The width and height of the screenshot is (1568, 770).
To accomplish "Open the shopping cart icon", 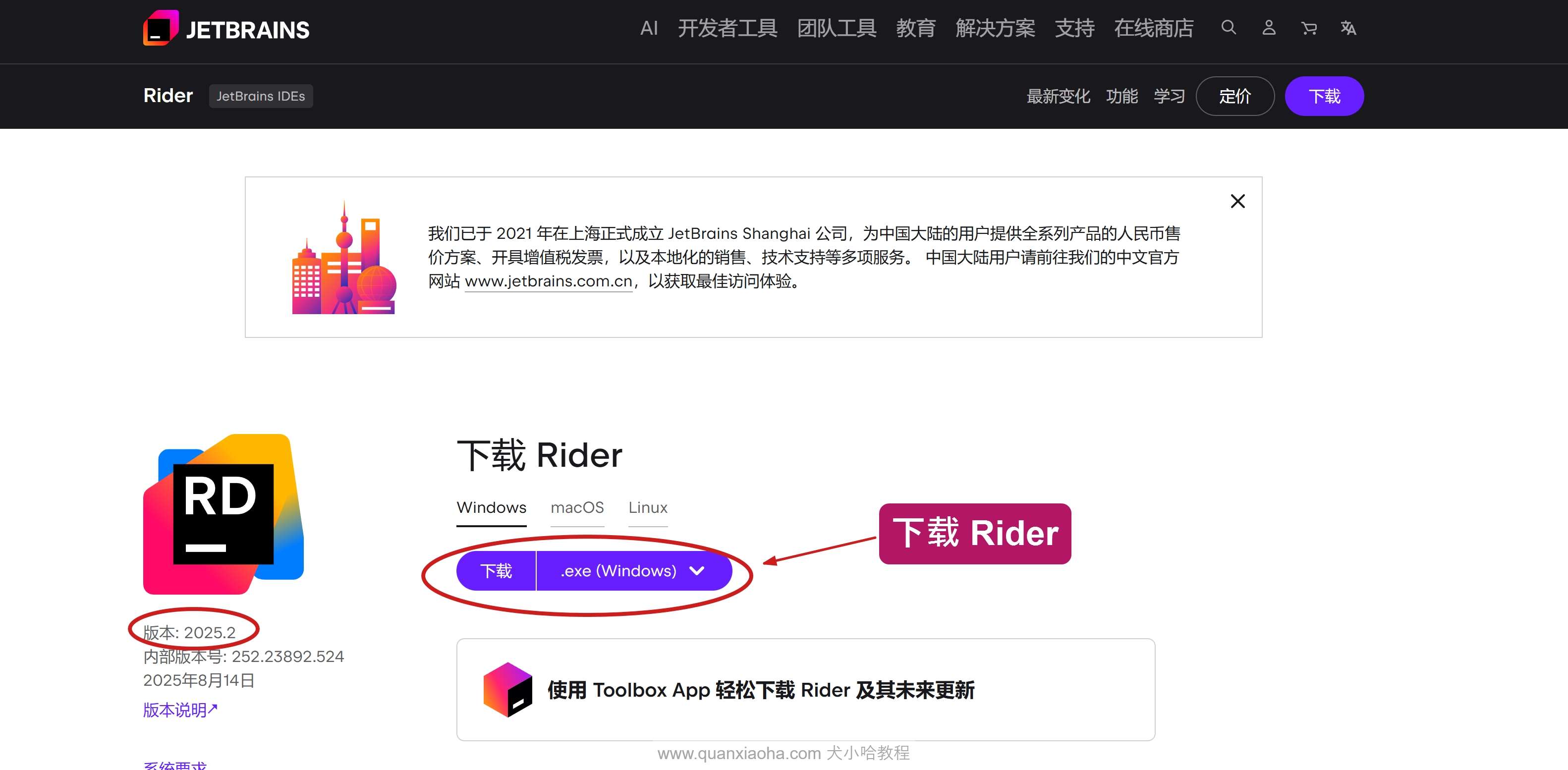I will pyautogui.click(x=1309, y=28).
